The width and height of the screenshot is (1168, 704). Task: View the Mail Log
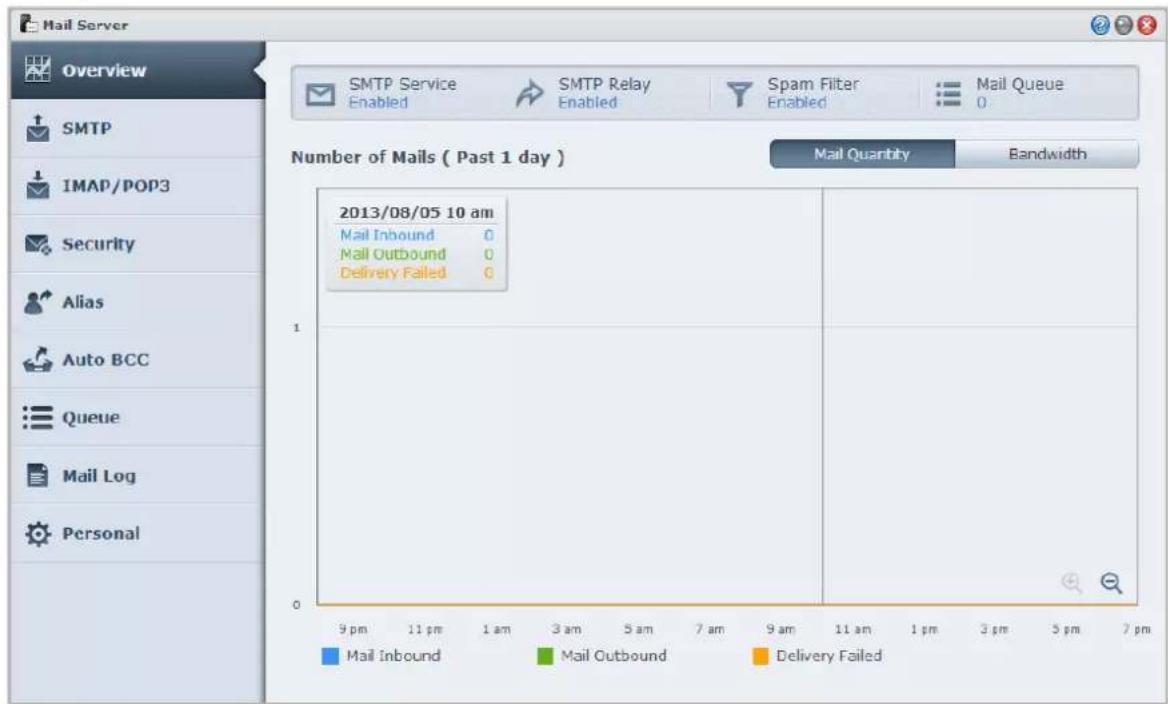(x=138, y=475)
